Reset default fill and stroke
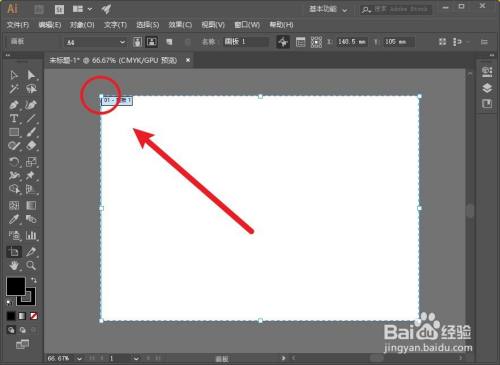The image size is (500, 365). (10, 303)
